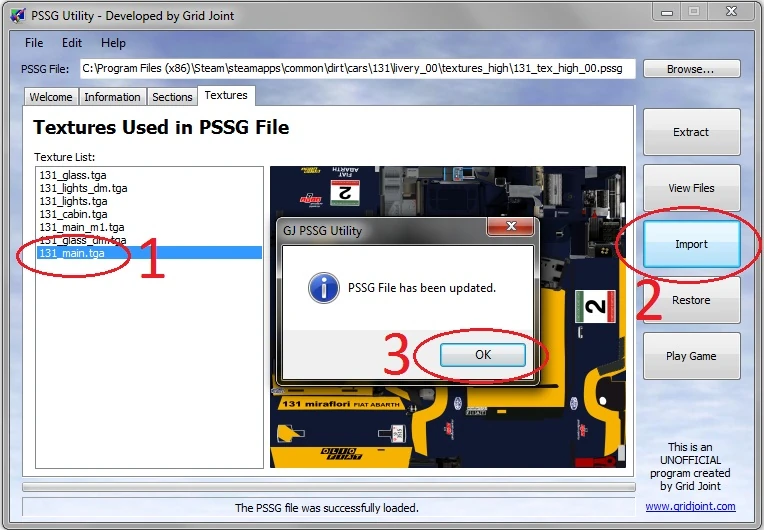The image size is (764, 530).
Task: Open the www.gridjoint.com link
Action: click(x=690, y=506)
